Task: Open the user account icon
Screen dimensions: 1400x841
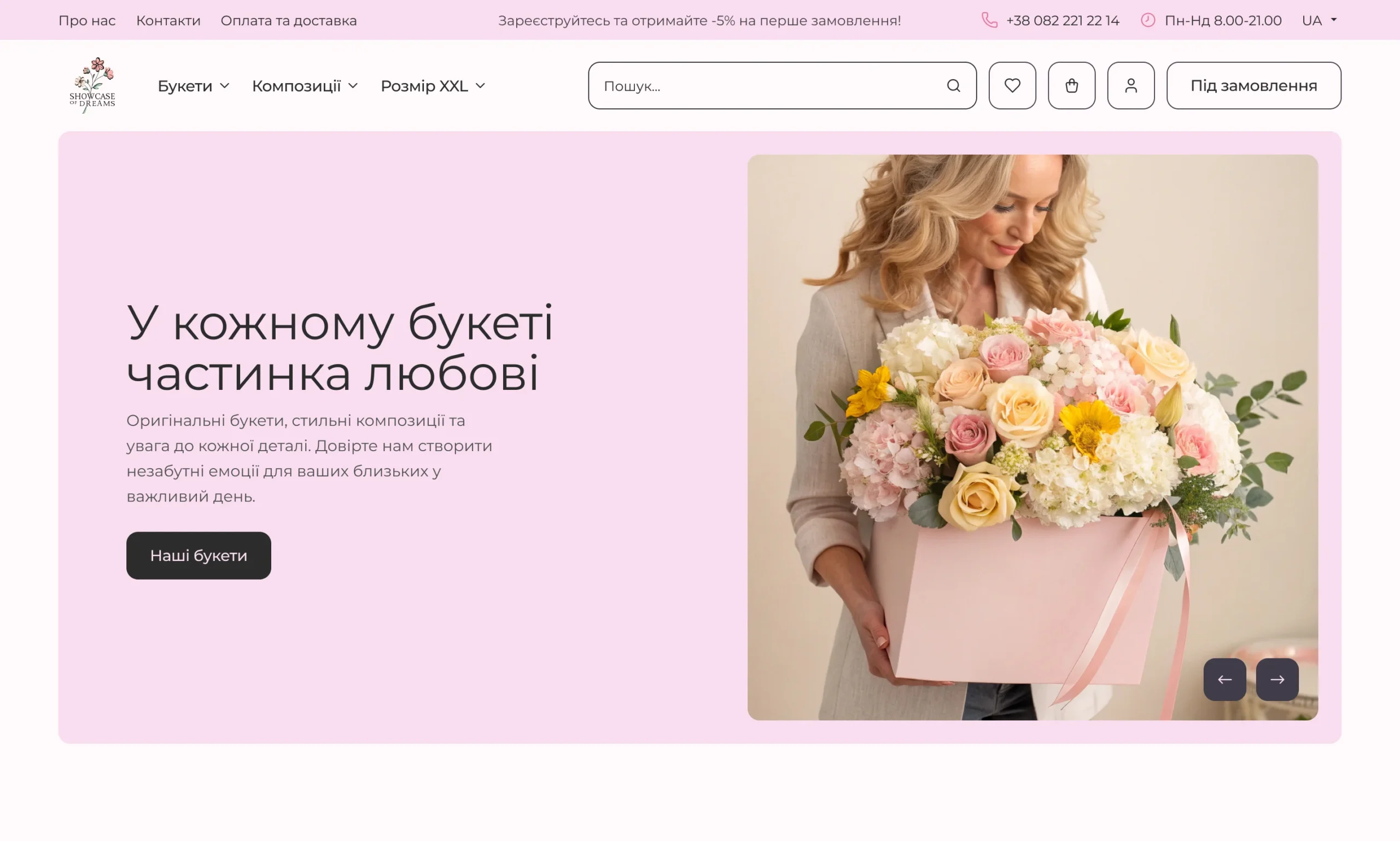Action: tap(1131, 85)
